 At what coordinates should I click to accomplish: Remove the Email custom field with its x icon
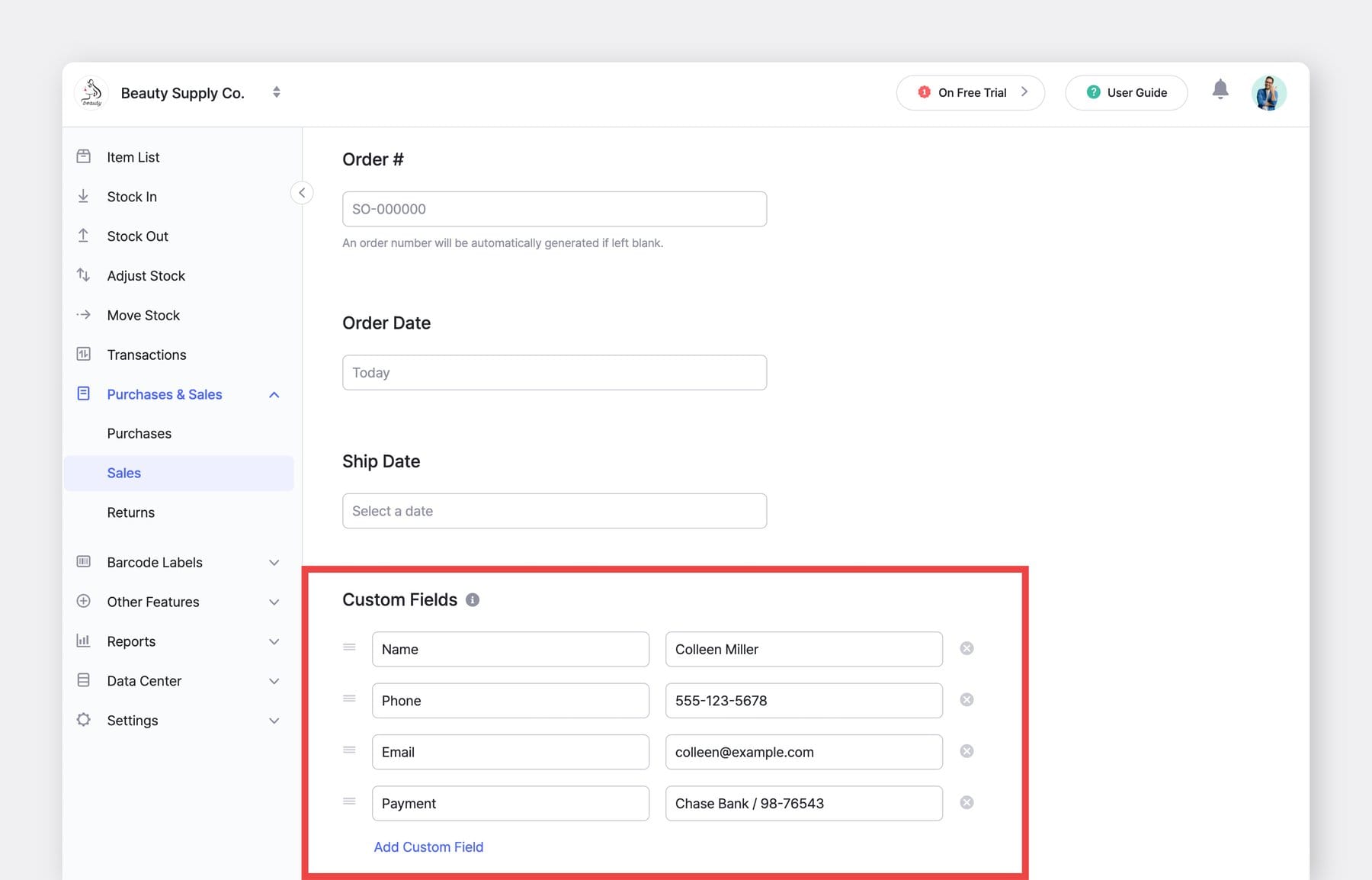(966, 751)
